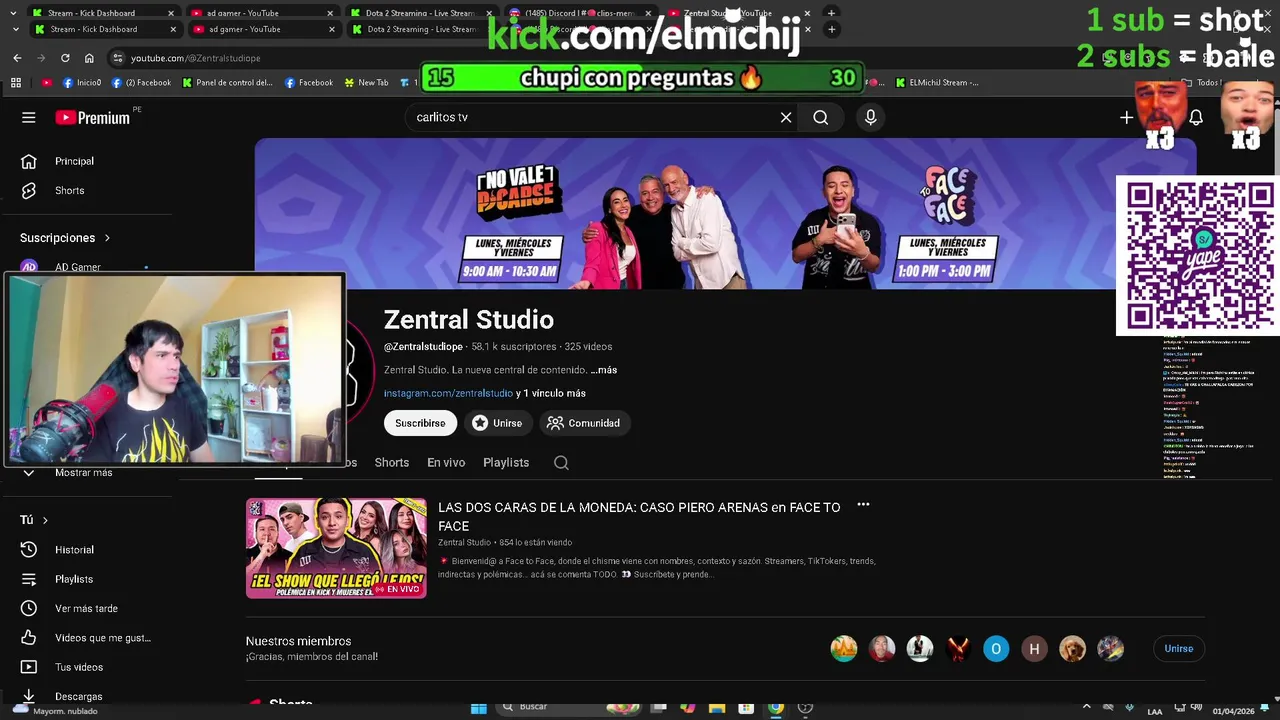Click the live video thumbnail

coord(336,548)
